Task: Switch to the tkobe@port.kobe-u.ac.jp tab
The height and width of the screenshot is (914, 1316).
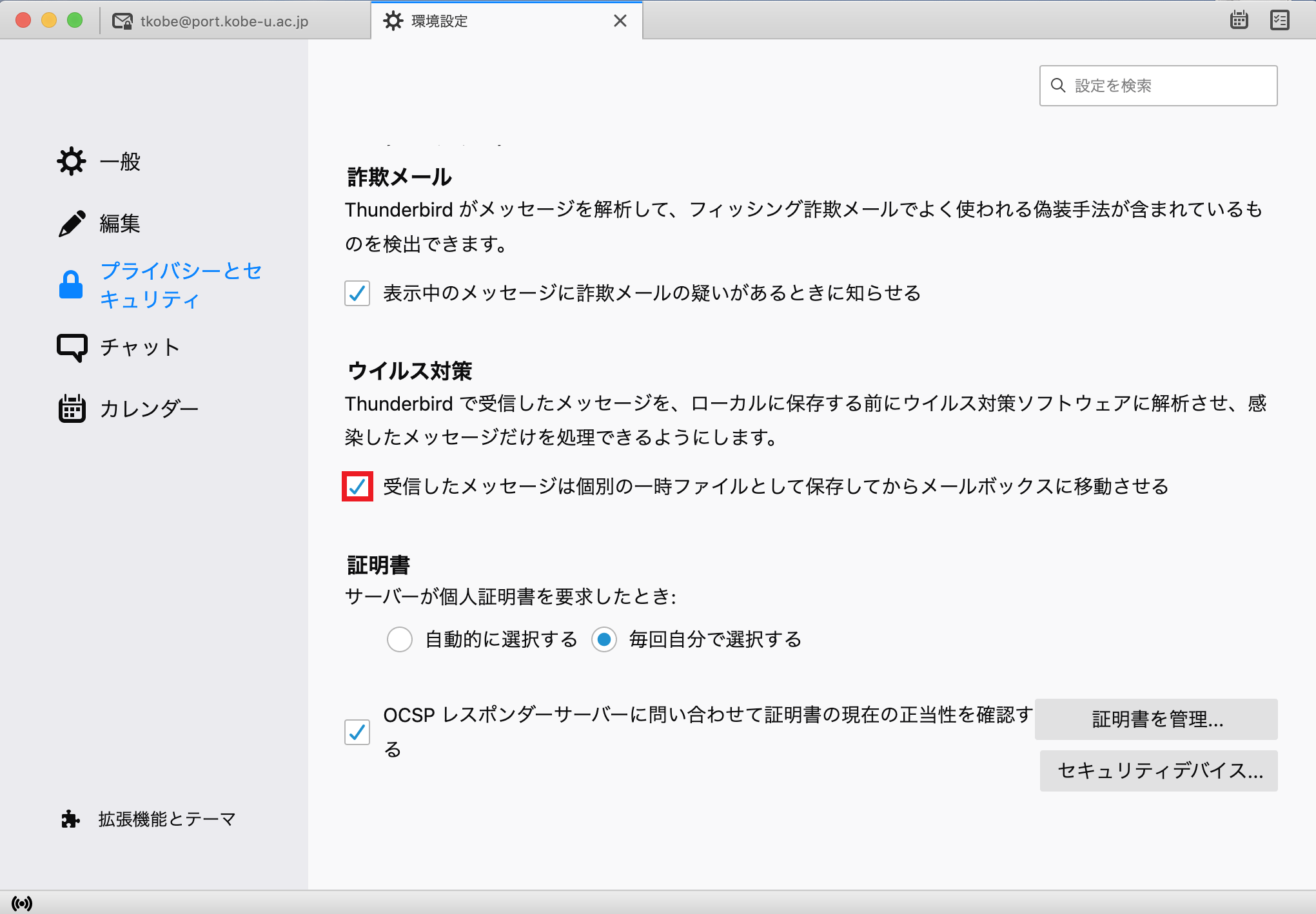Action: point(235,21)
